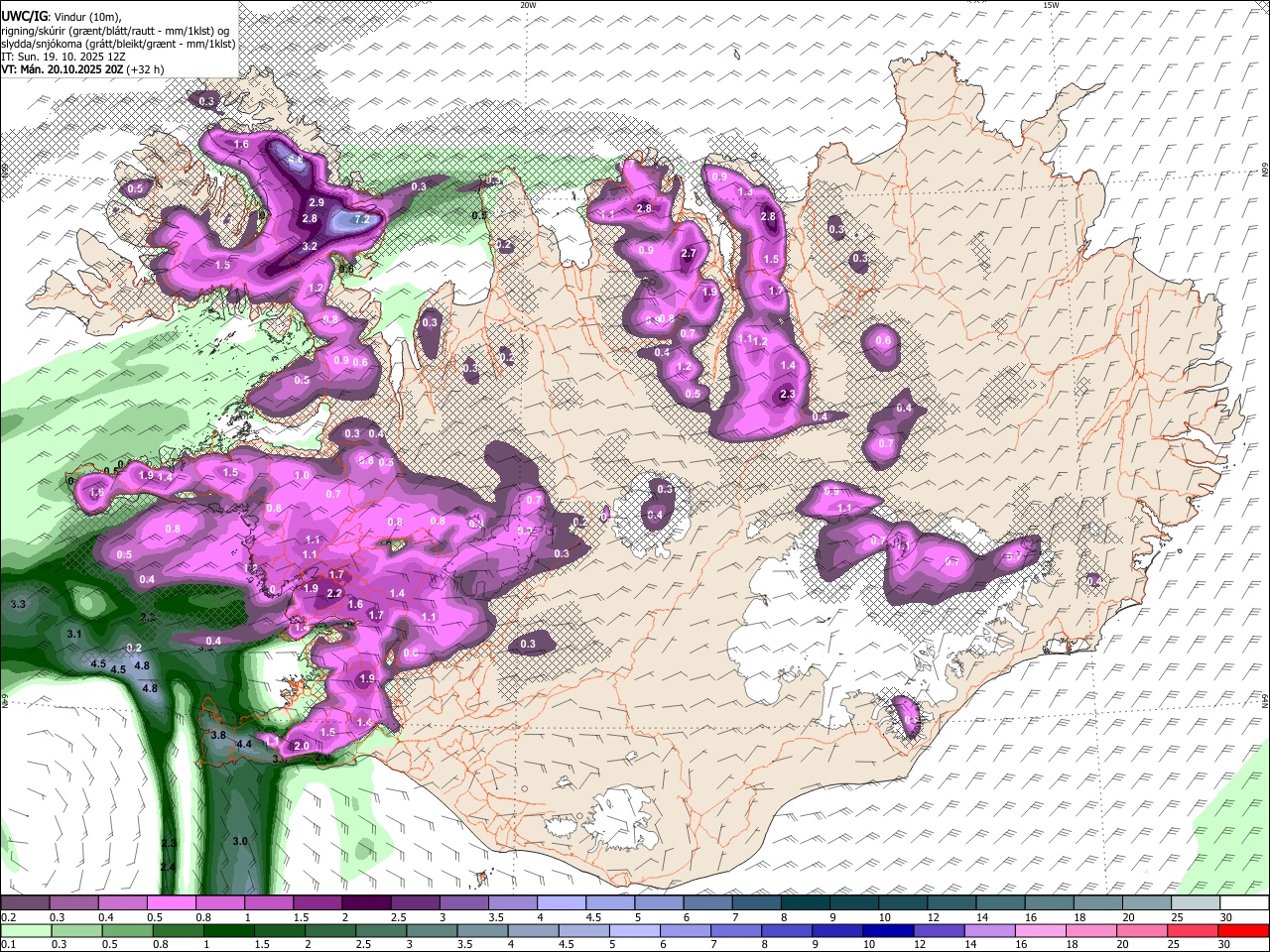Click the 3.3 value at the west edge
The image size is (1270, 952).
[18, 603]
